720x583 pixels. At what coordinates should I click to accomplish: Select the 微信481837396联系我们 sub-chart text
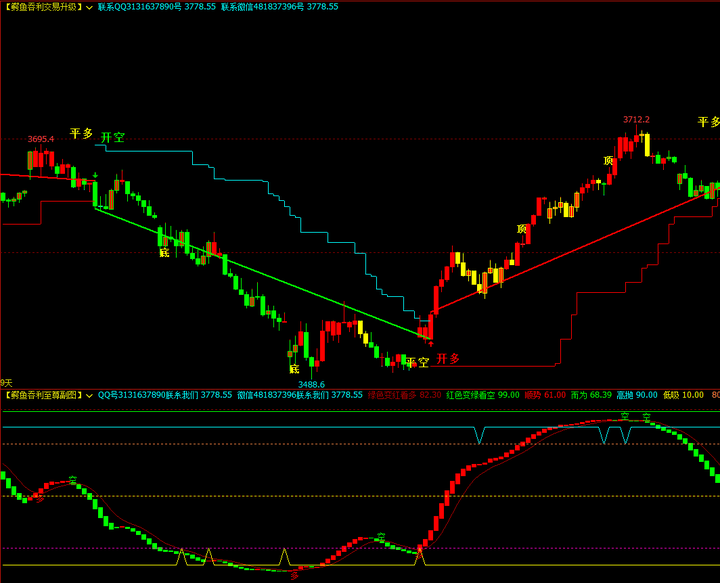(300, 395)
